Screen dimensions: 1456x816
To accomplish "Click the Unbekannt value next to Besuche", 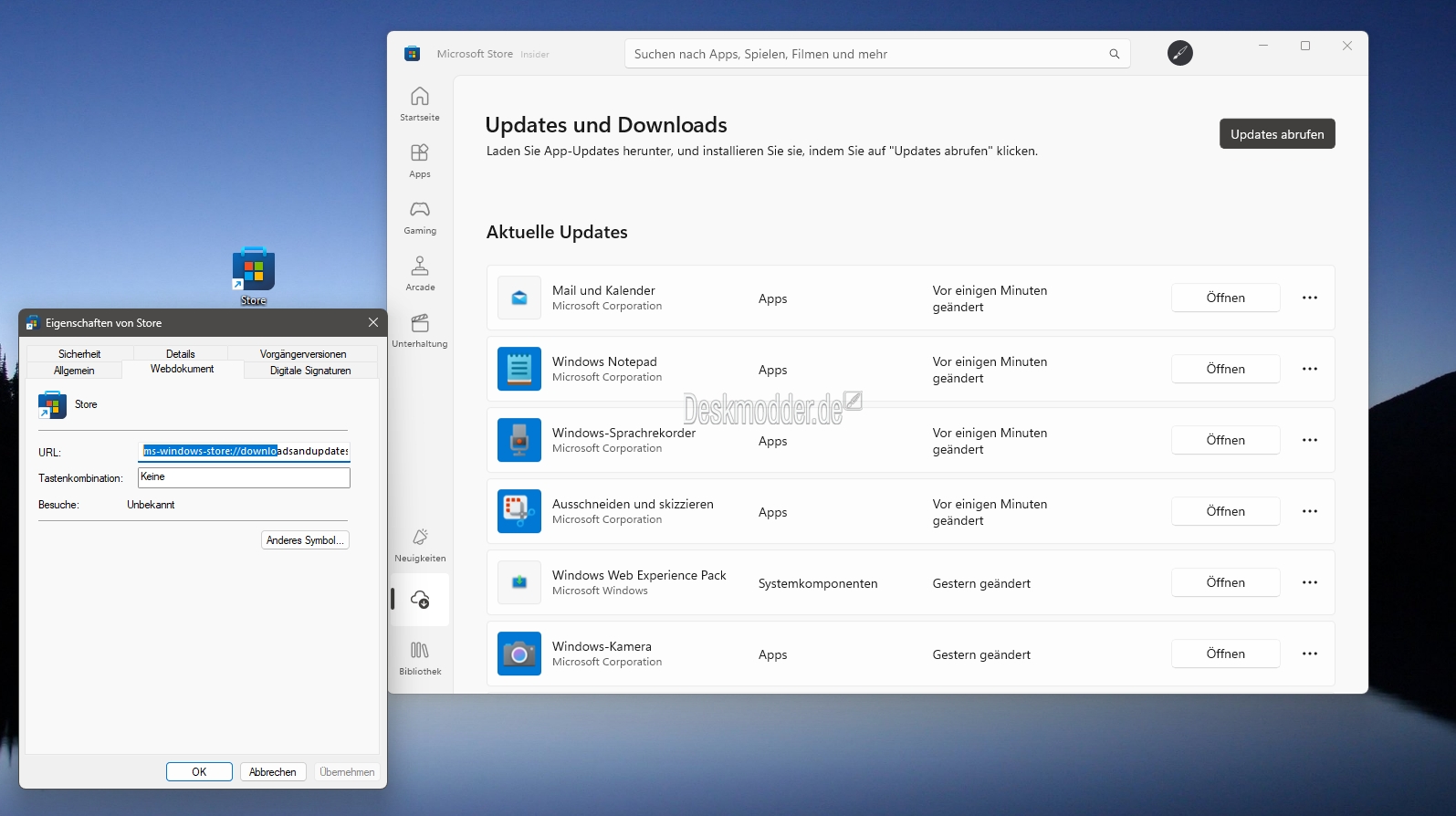I will click(x=151, y=505).
